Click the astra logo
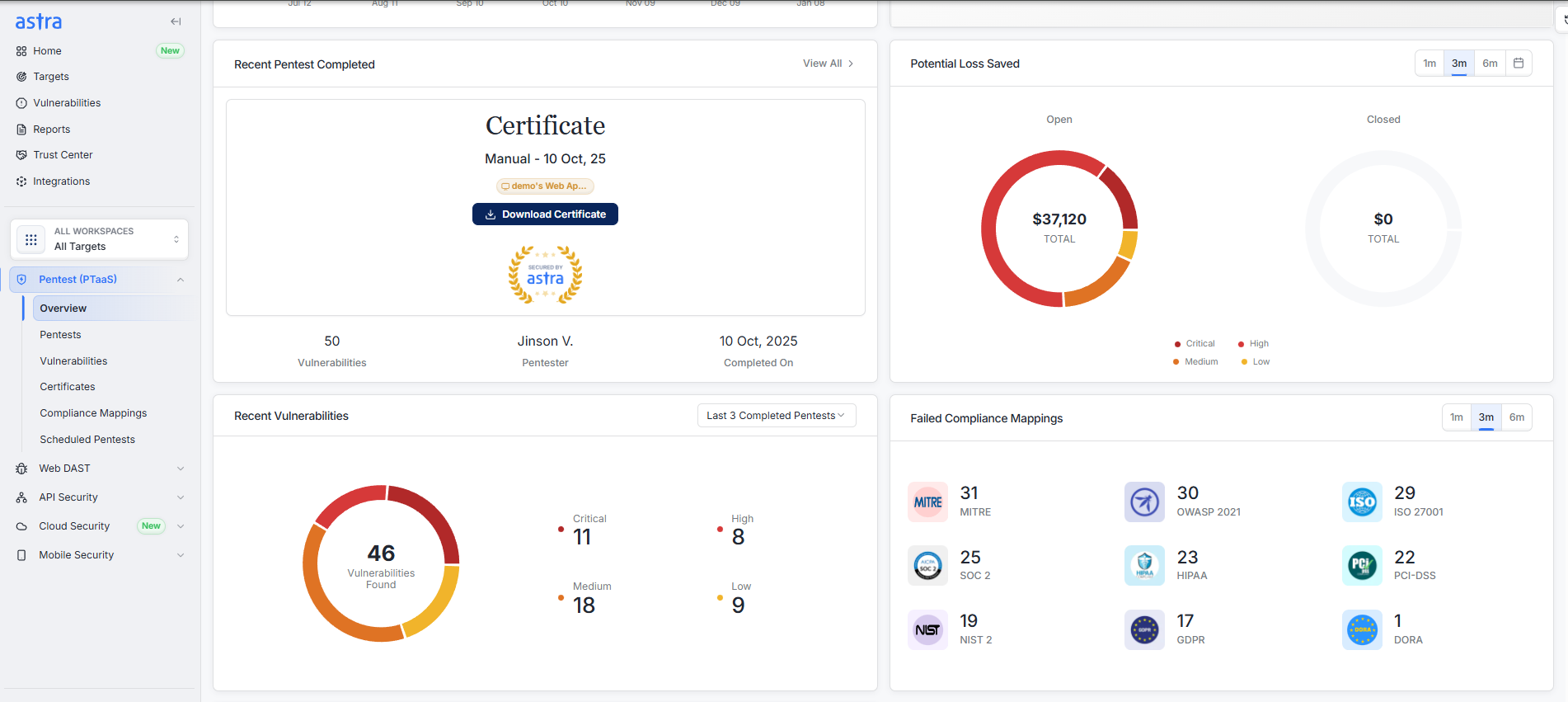This screenshot has width=1568, height=702. (39, 21)
